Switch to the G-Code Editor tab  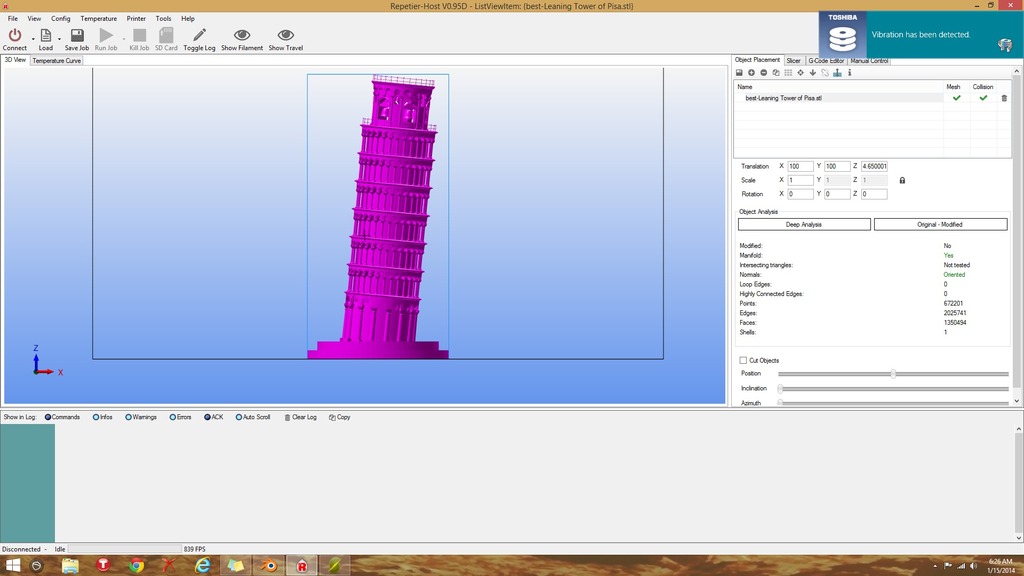pos(826,61)
